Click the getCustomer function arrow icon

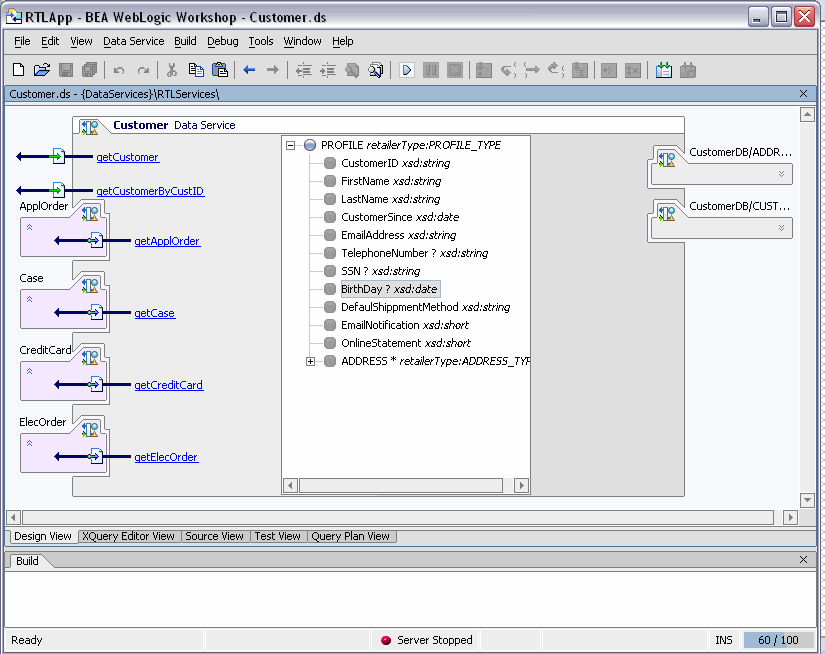pos(57,157)
